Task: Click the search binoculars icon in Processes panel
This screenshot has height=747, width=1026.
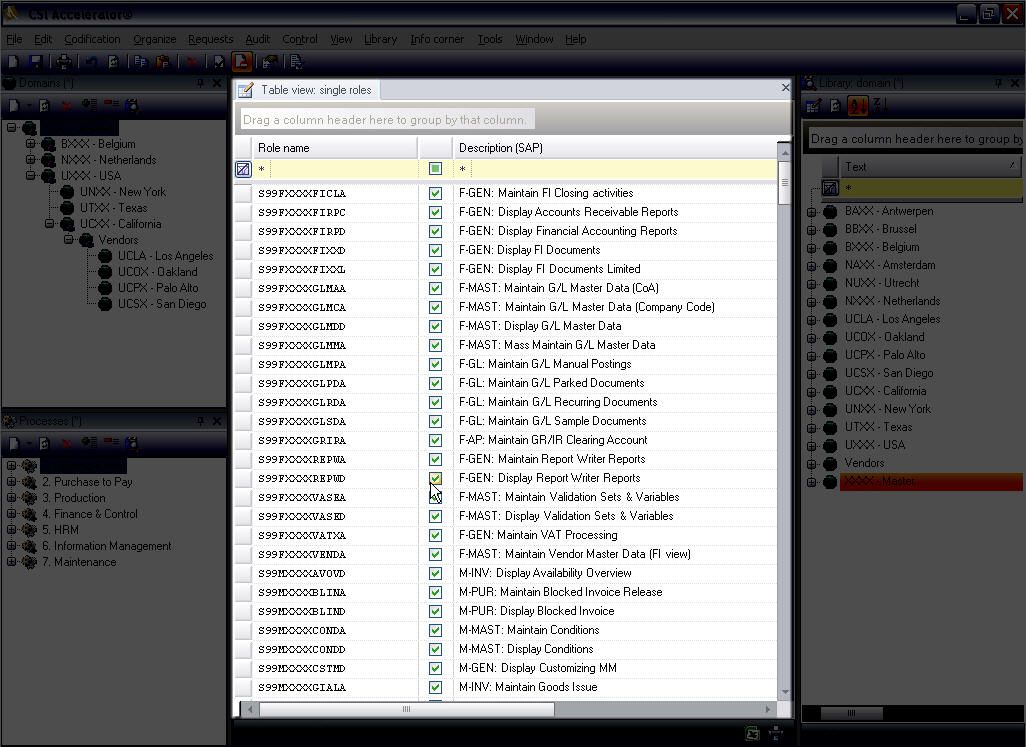Action: [132, 443]
